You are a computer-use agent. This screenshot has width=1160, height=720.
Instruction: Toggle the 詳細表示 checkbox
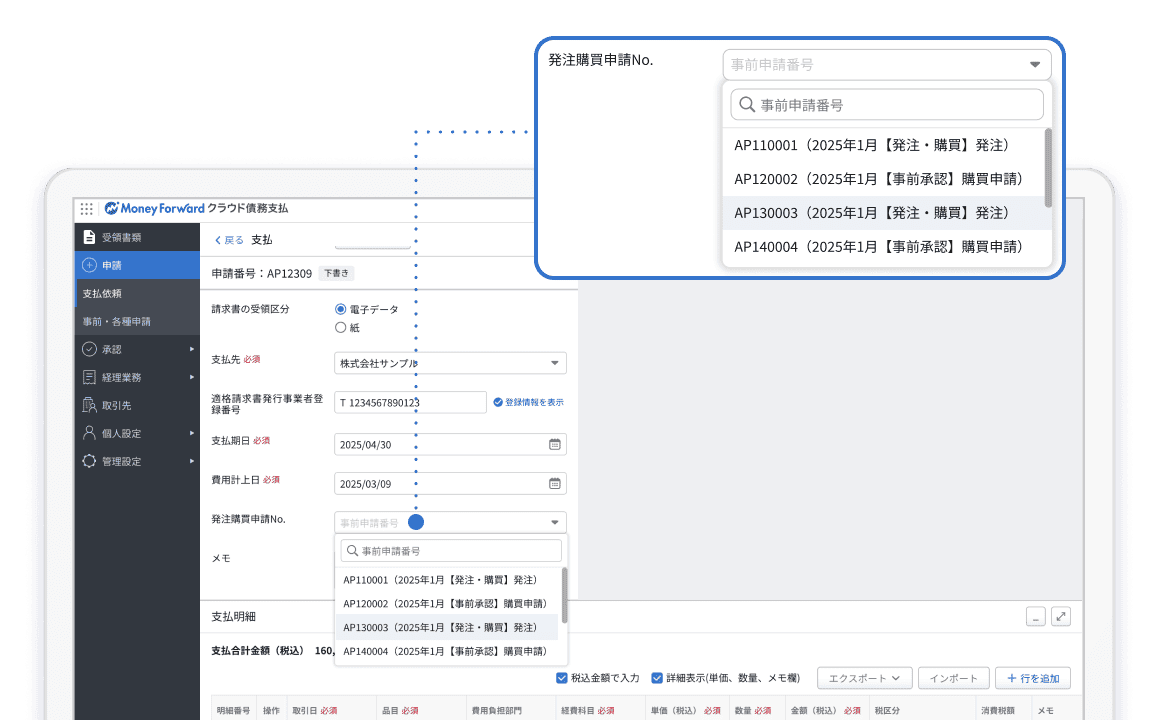coord(657,678)
